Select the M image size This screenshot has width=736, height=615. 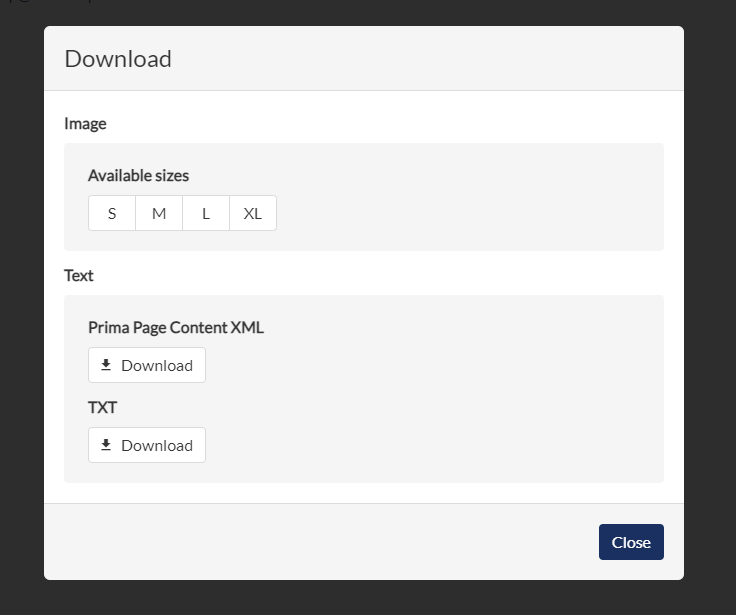click(x=159, y=213)
